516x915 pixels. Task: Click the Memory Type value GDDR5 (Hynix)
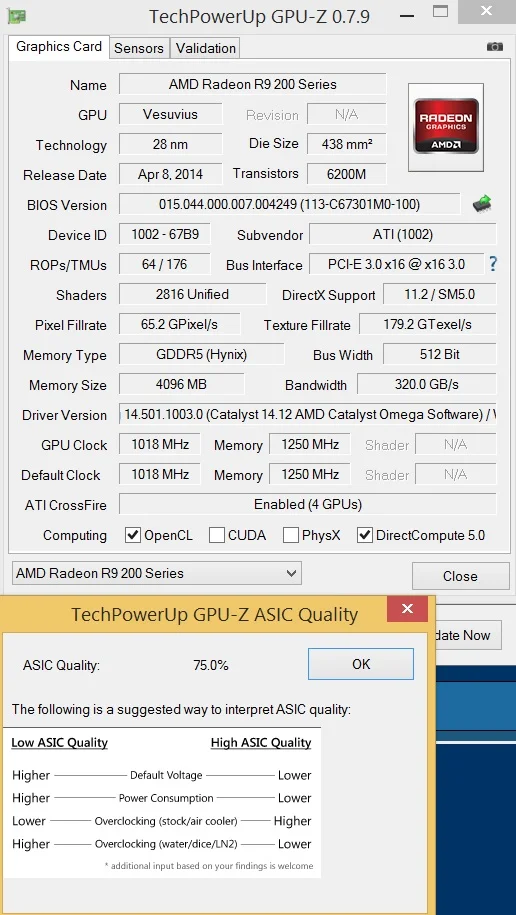(201, 354)
